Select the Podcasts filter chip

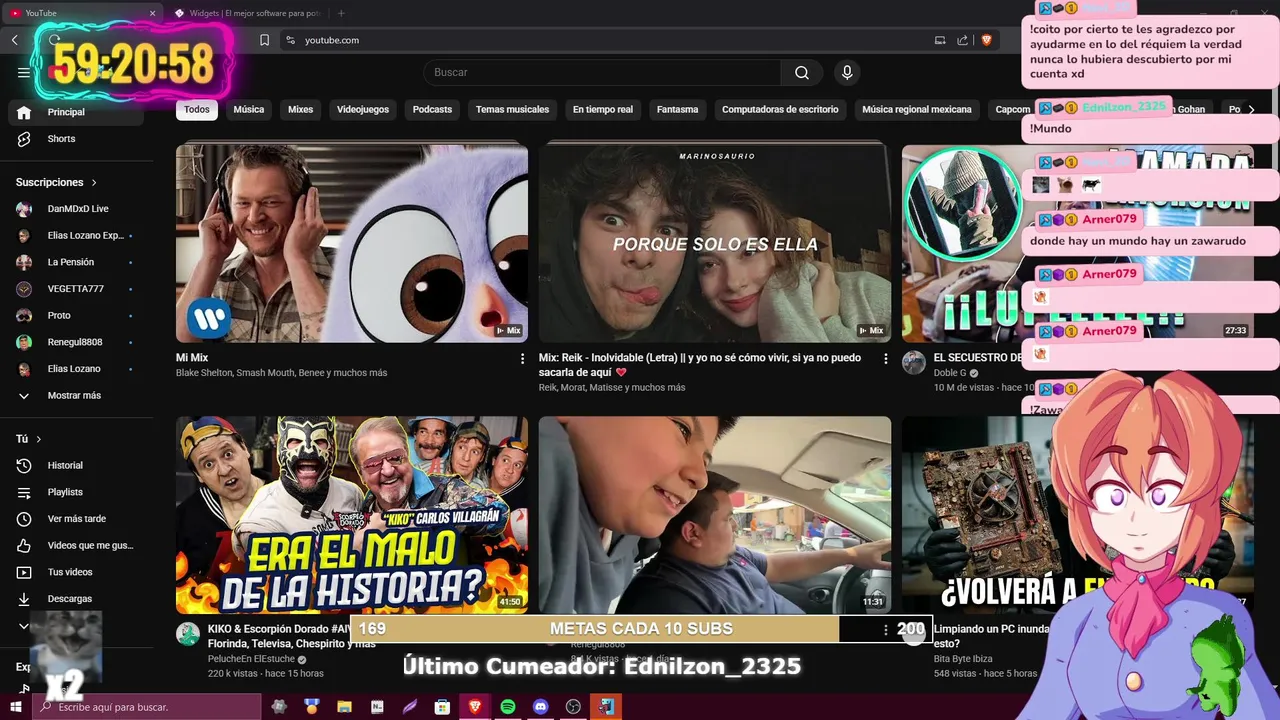[x=432, y=109]
